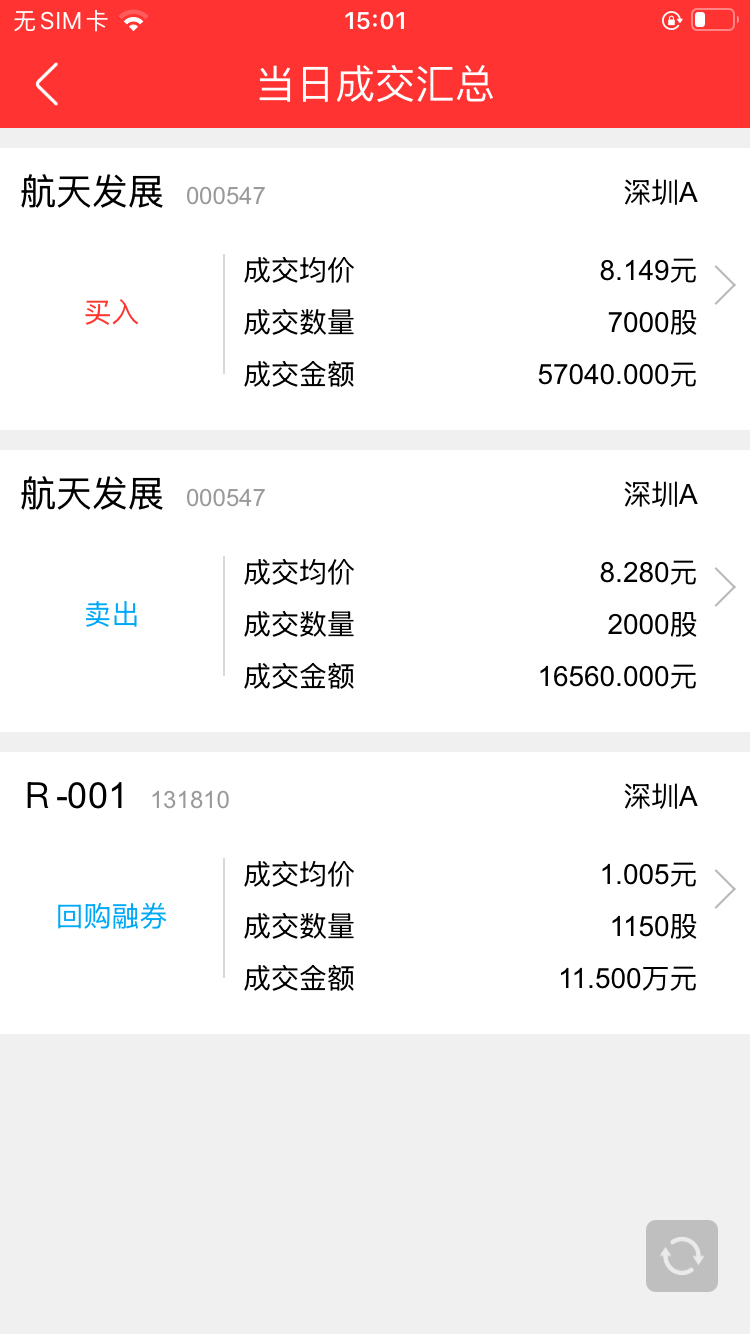Tap the battery indicator icon
The width and height of the screenshot is (750, 1334).
click(714, 20)
